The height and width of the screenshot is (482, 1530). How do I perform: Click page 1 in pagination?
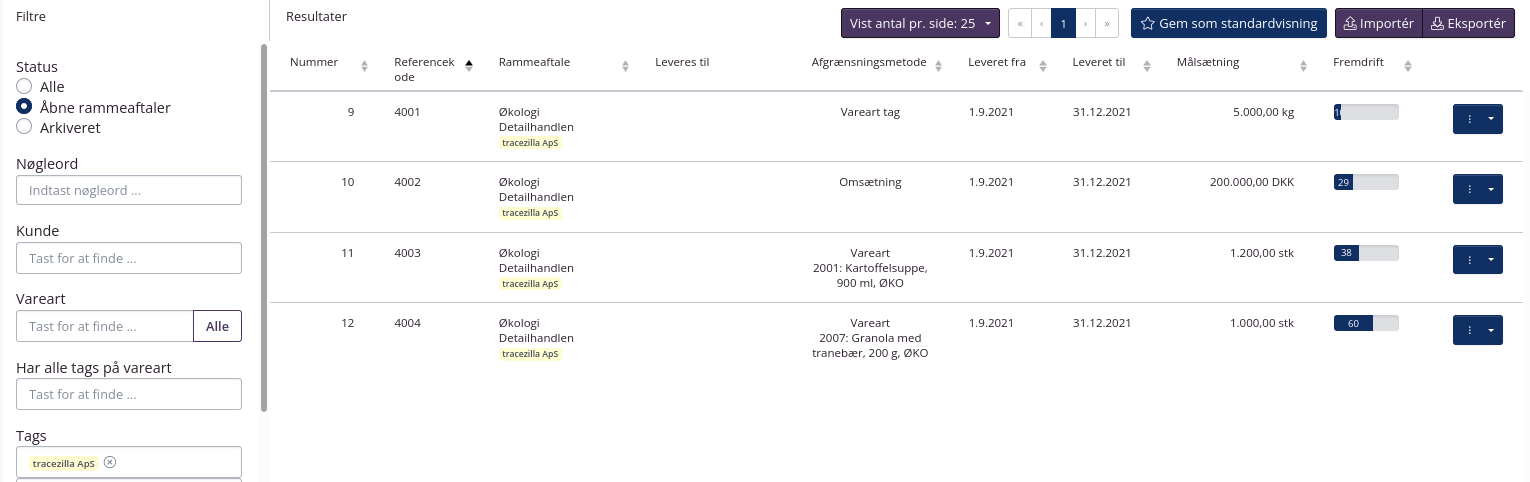(1063, 23)
